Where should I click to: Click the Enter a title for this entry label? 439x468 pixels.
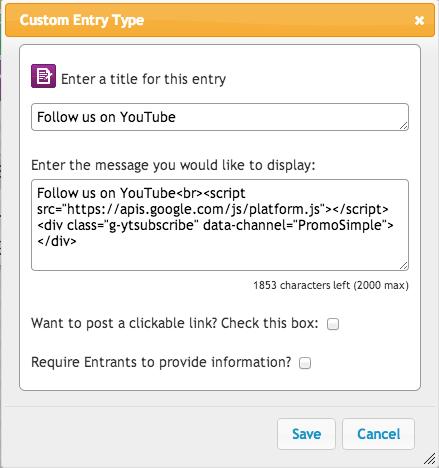(x=143, y=79)
